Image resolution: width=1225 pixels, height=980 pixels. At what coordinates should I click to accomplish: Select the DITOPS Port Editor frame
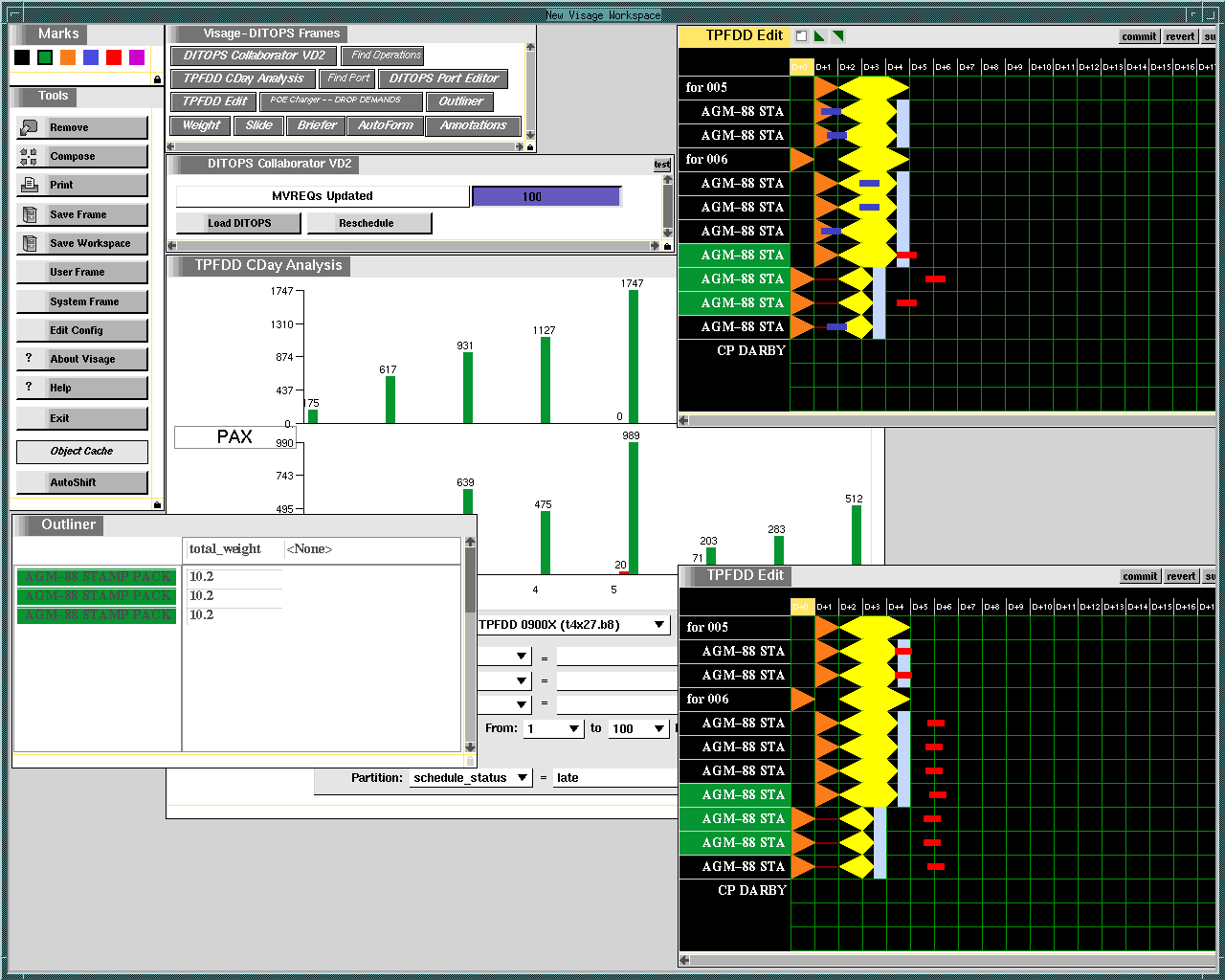coord(443,78)
